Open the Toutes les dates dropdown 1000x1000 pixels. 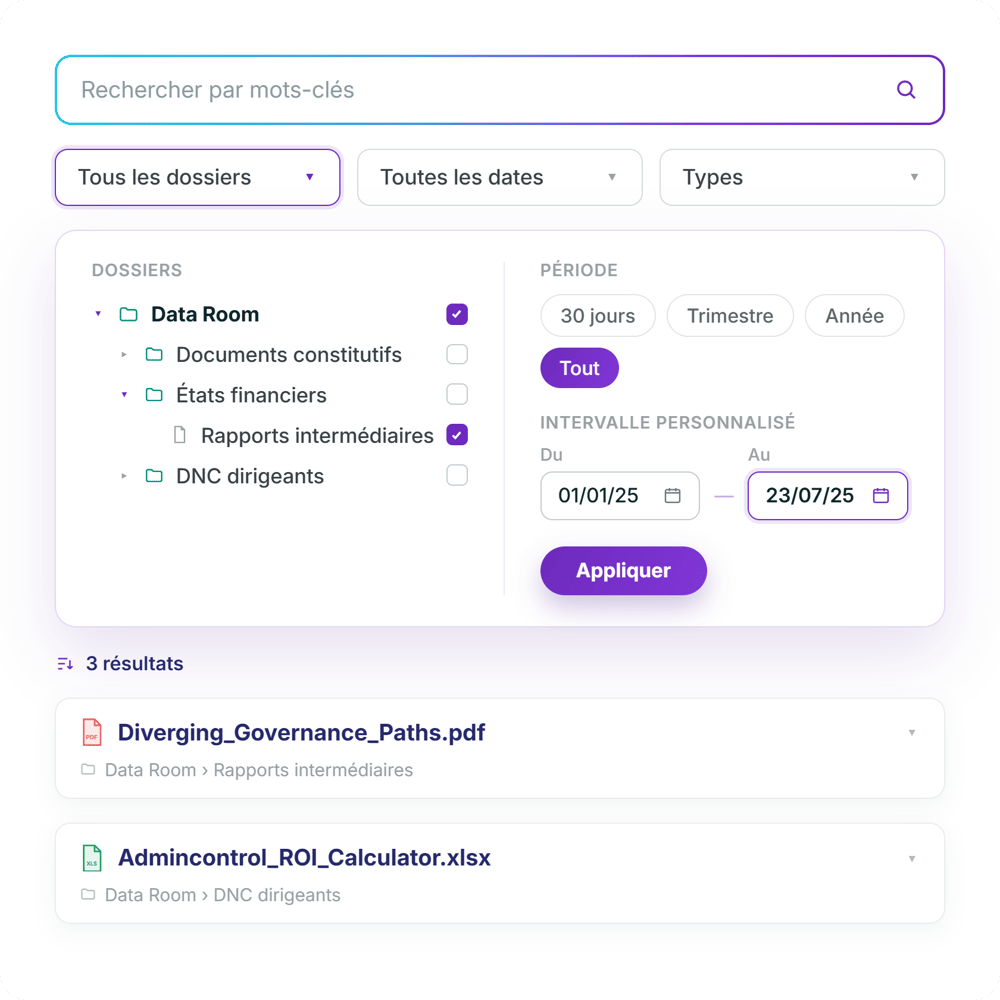(500, 177)
